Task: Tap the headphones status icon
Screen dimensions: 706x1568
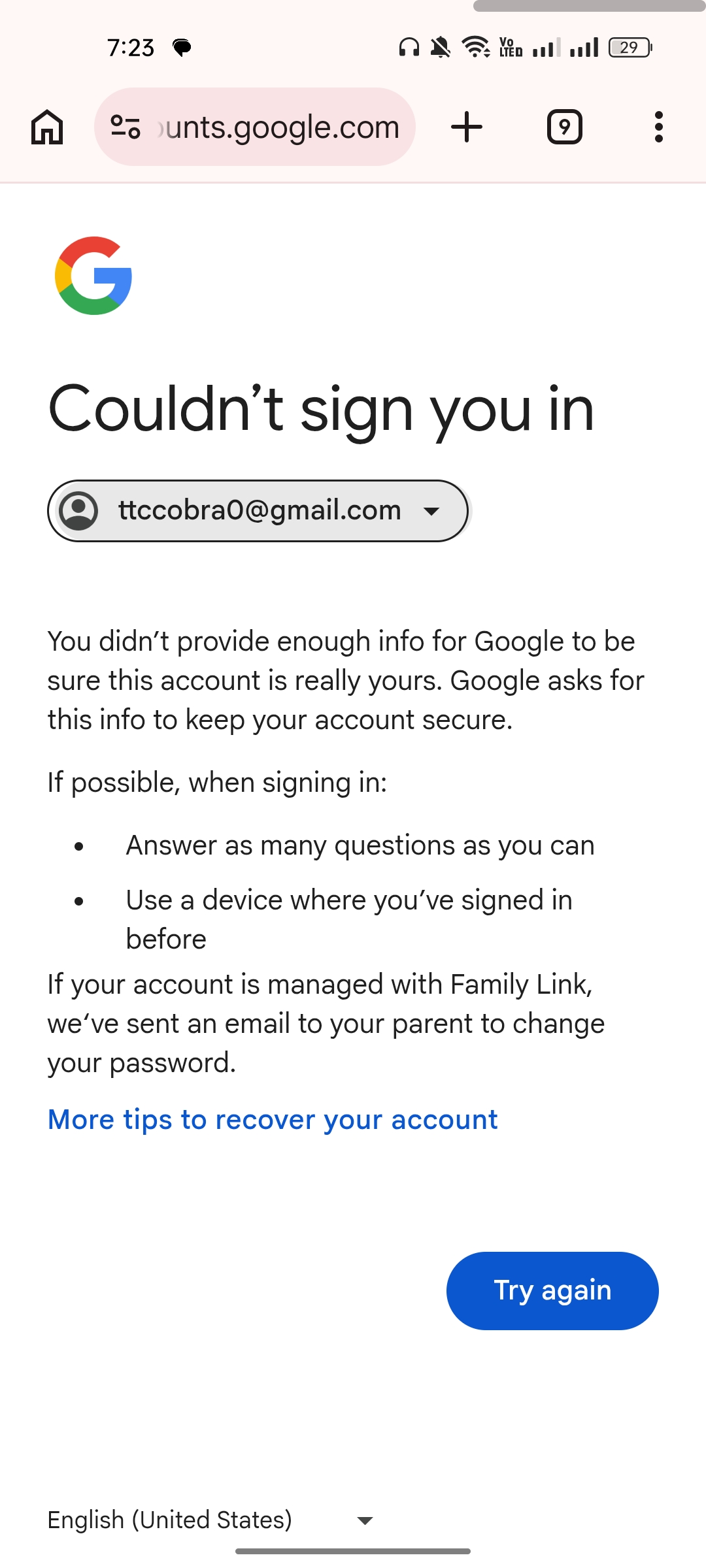Action: [409, 48]
